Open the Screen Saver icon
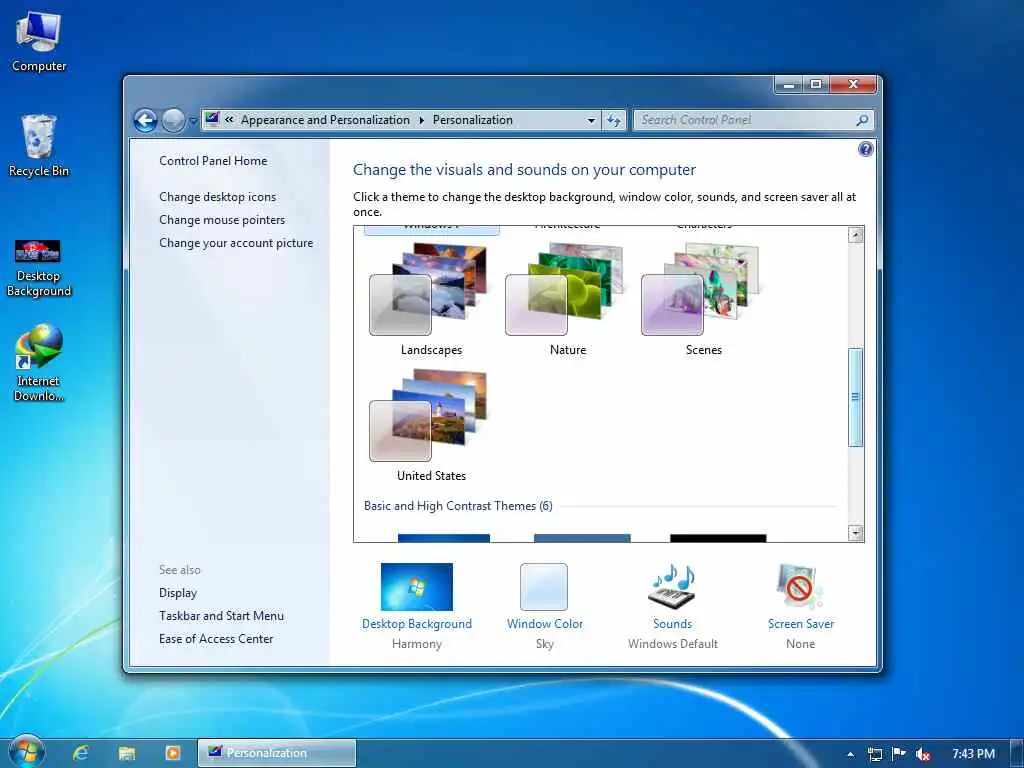The width and height of the screenshot is (1024, 768). coord(800,586)
